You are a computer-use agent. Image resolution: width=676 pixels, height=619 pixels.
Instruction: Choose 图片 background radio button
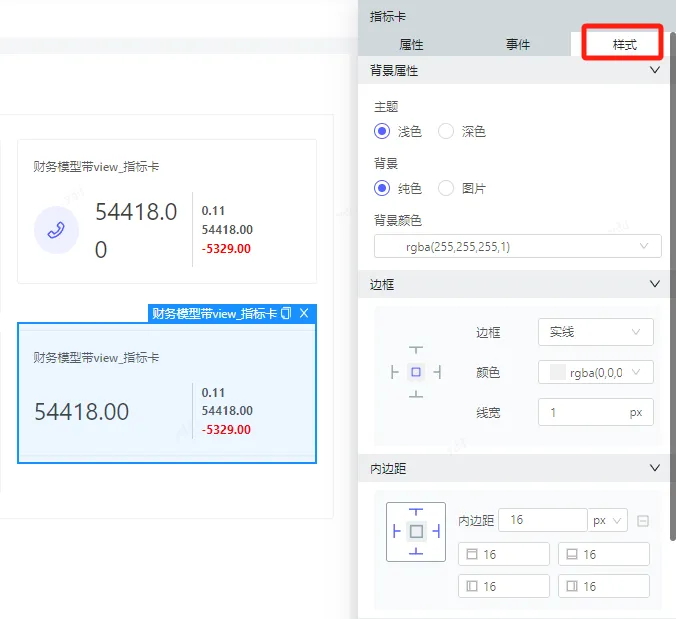pos(446,188)
